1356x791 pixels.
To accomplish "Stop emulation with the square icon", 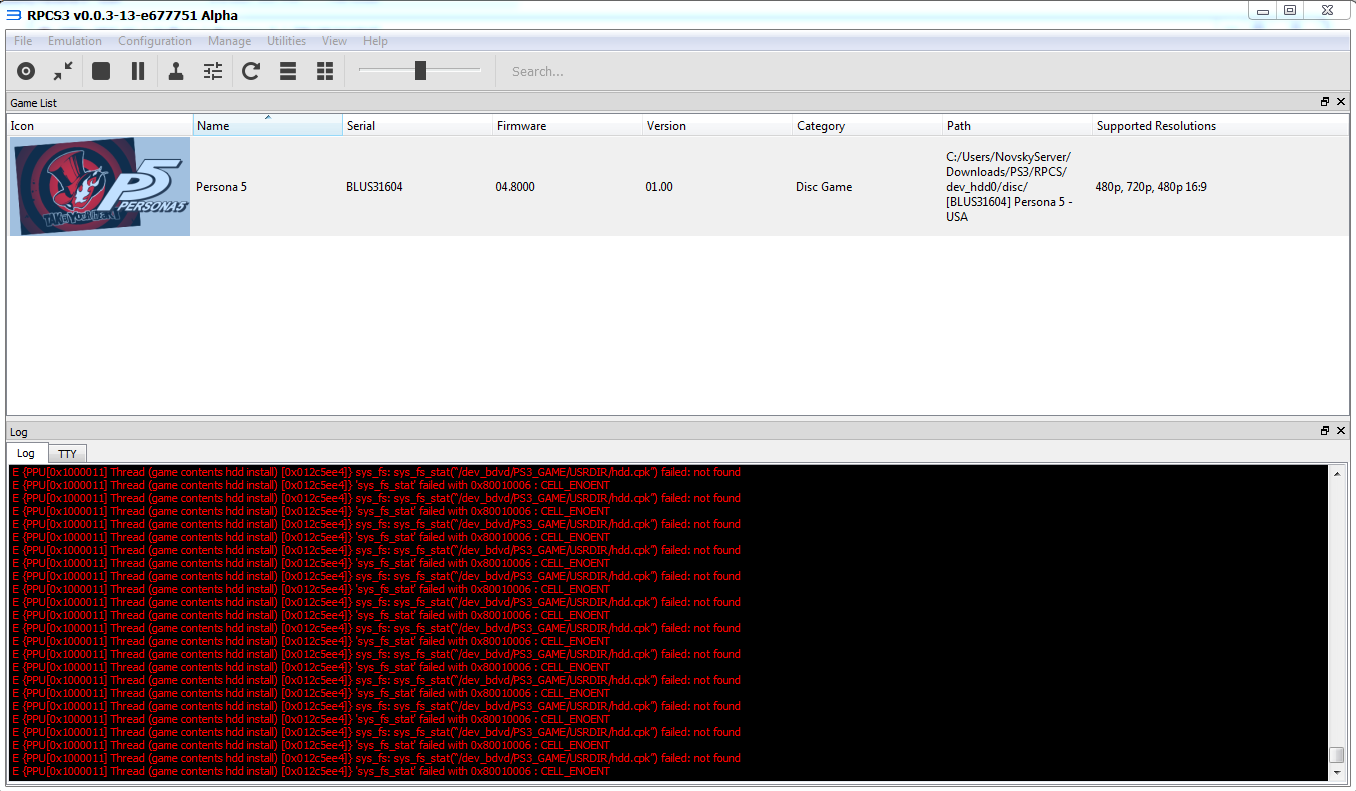I will 101,71.
